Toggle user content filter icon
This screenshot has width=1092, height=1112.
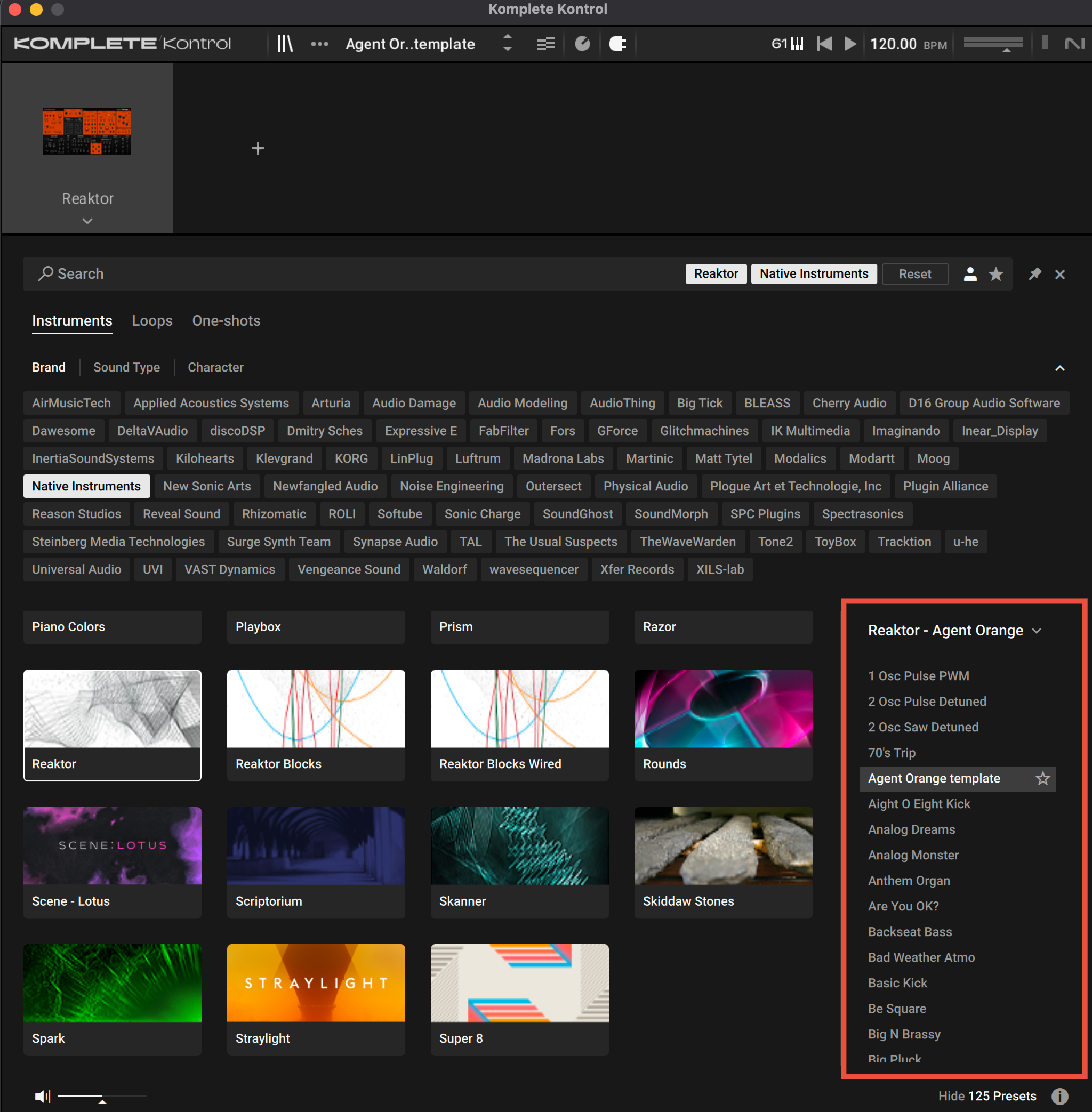tap(970, 274)
